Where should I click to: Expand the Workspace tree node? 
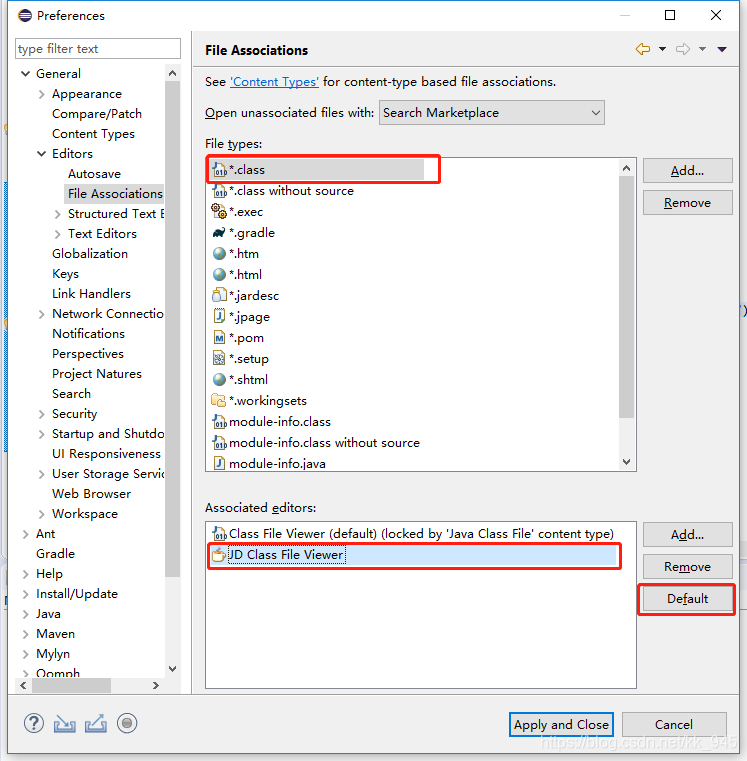[x=41, y=514]
